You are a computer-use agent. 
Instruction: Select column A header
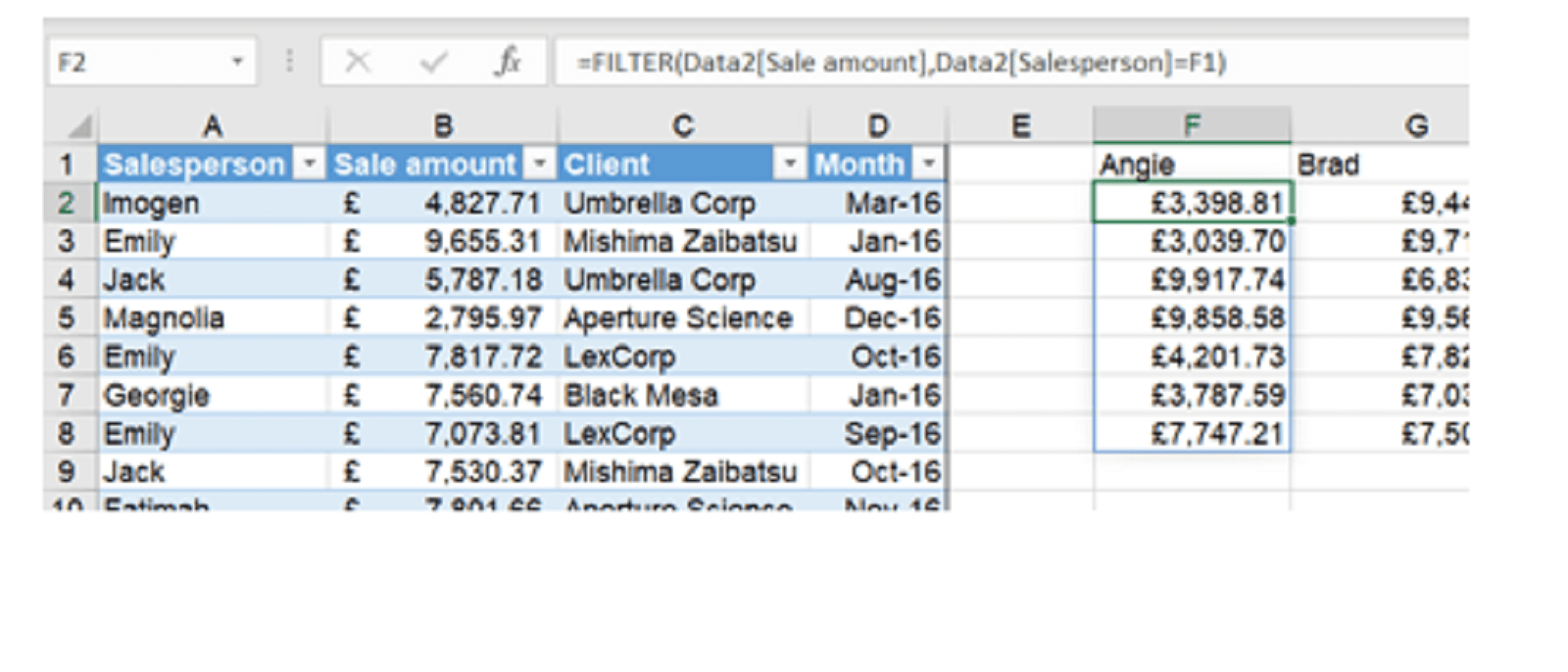[212, 125]
